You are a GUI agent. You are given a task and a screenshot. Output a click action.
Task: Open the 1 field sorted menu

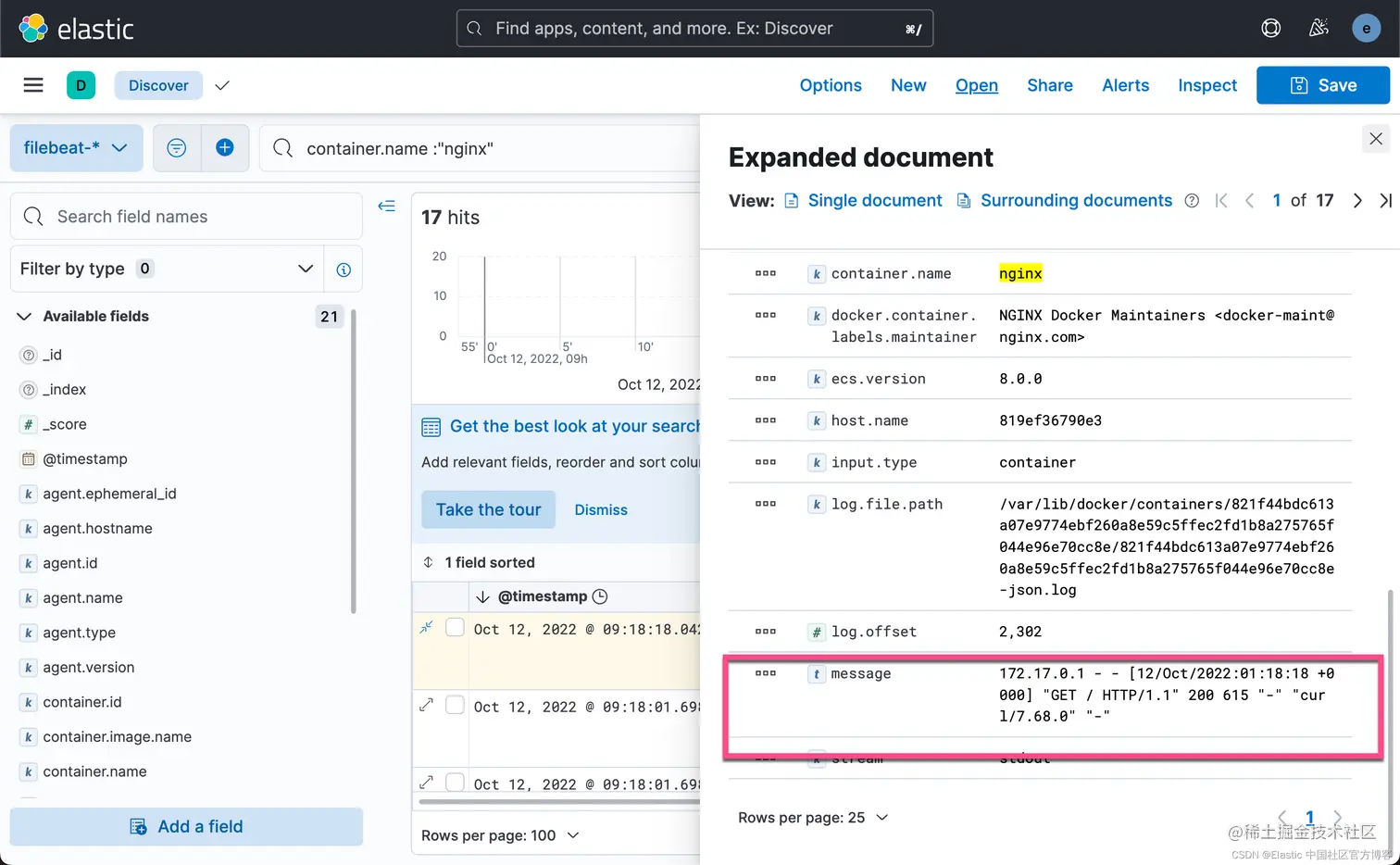(x=479, y=562)
